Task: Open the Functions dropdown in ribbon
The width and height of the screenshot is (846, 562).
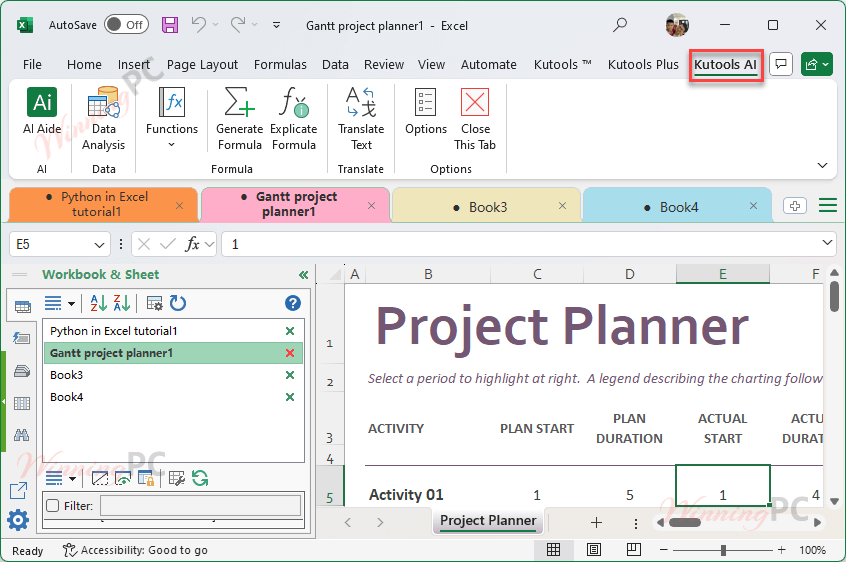Action: pyautogui.click(x=172, y=119)
